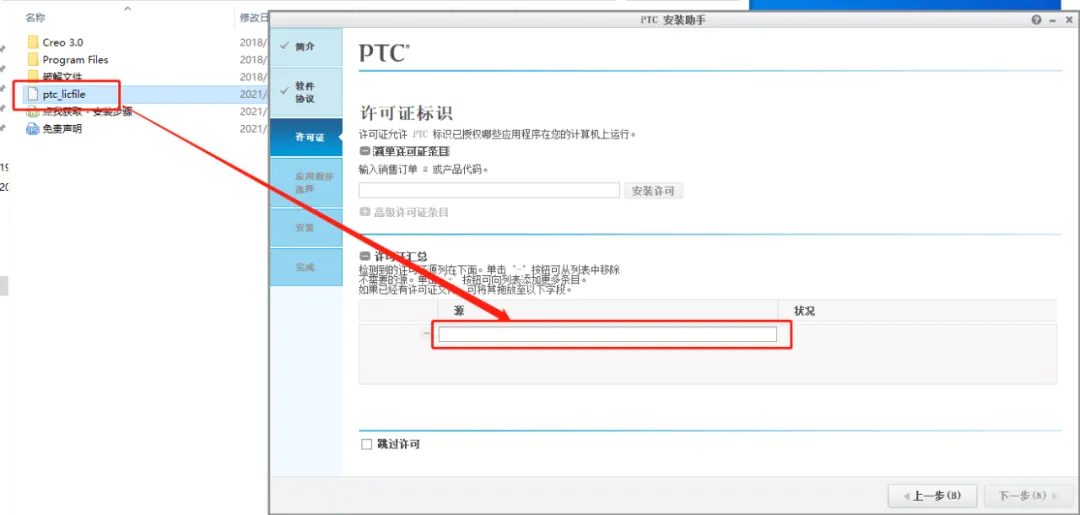The width and height of the screenshot is (1080, 515).
Task: Click the 安装许可 button
Action: (654, 191)
